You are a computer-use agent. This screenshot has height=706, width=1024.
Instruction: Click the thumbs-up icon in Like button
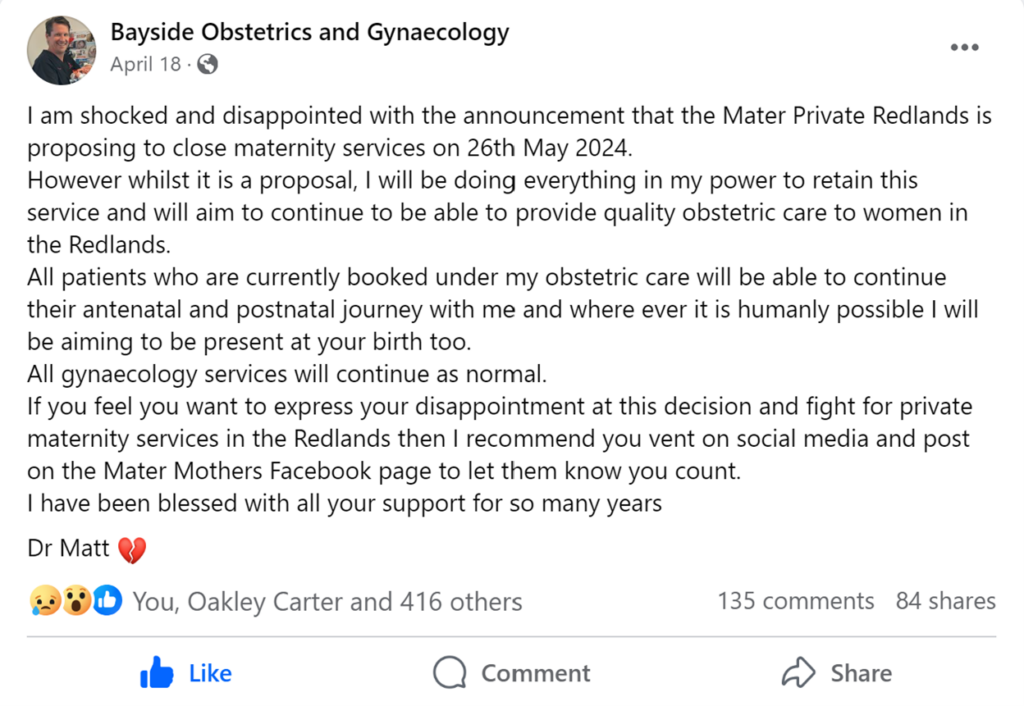click(x=157, y=674)
